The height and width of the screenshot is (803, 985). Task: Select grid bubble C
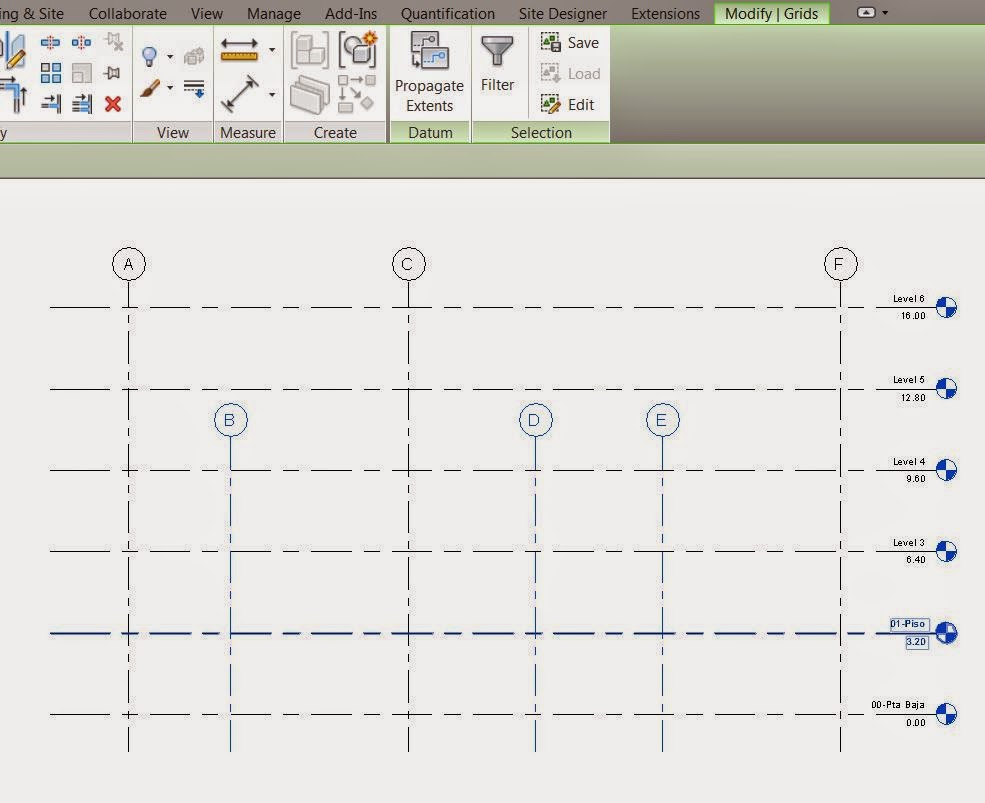[x=408, y=264]
